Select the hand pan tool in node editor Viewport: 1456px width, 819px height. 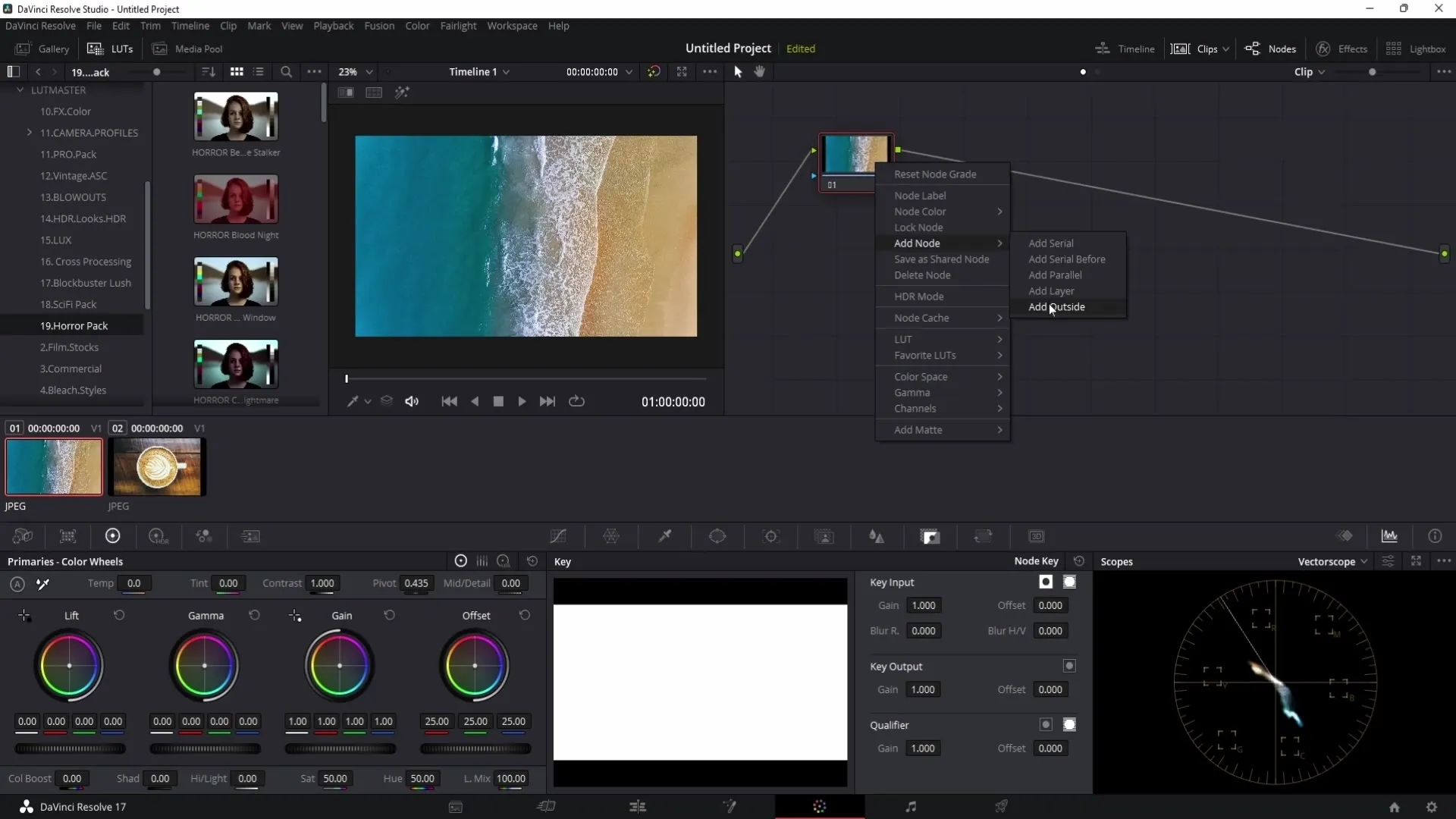pyautogui.click(x=759, y=71)
